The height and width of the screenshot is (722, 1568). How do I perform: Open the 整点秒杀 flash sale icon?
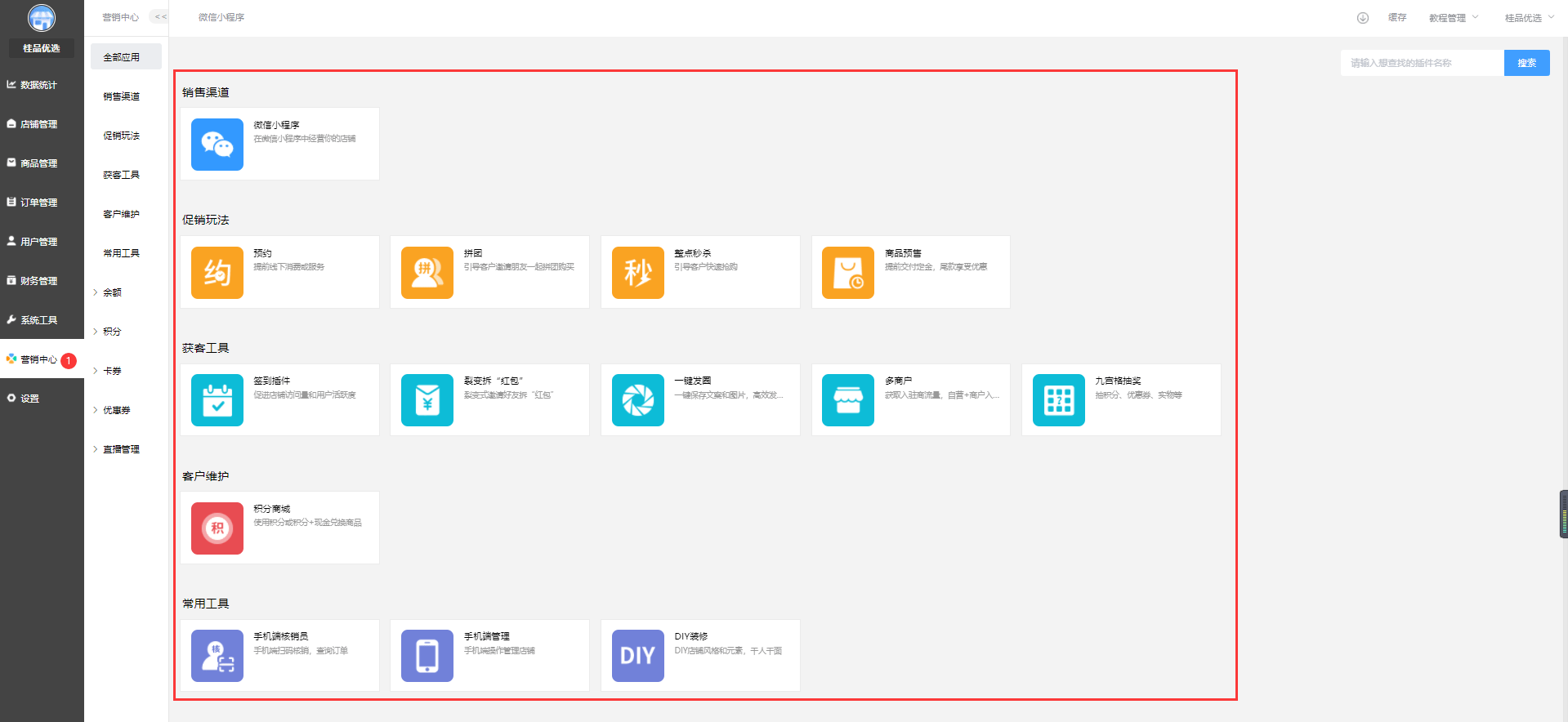[638, 273]
